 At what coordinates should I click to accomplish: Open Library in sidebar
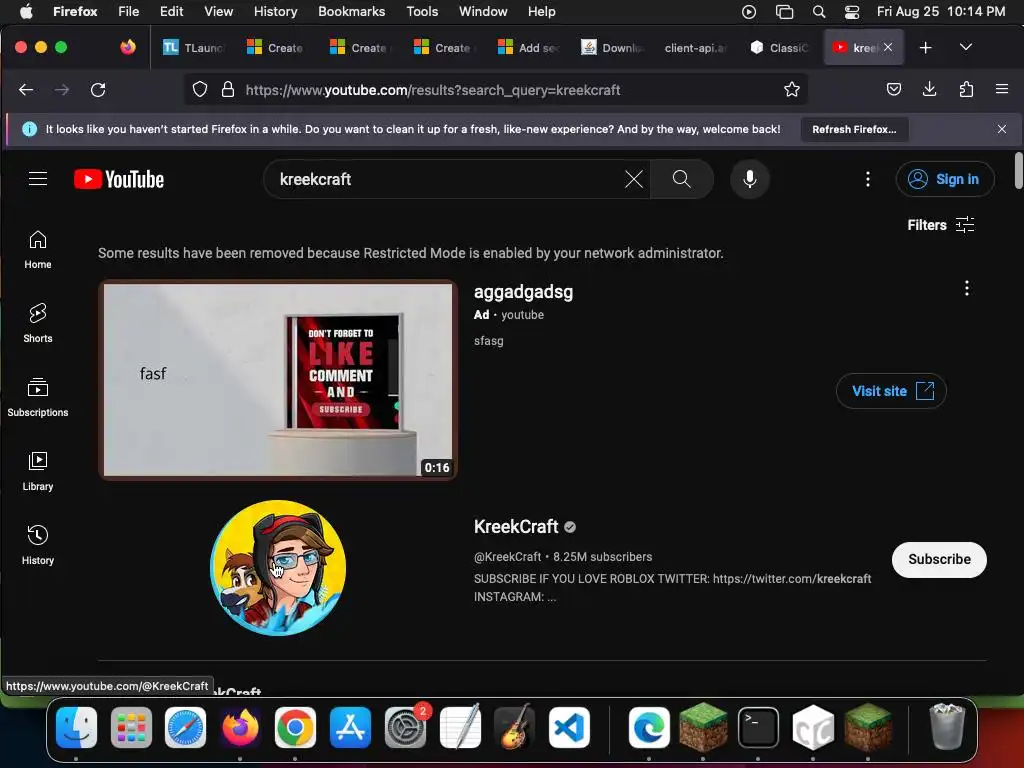pyautogui.click(x=38, y=472)
